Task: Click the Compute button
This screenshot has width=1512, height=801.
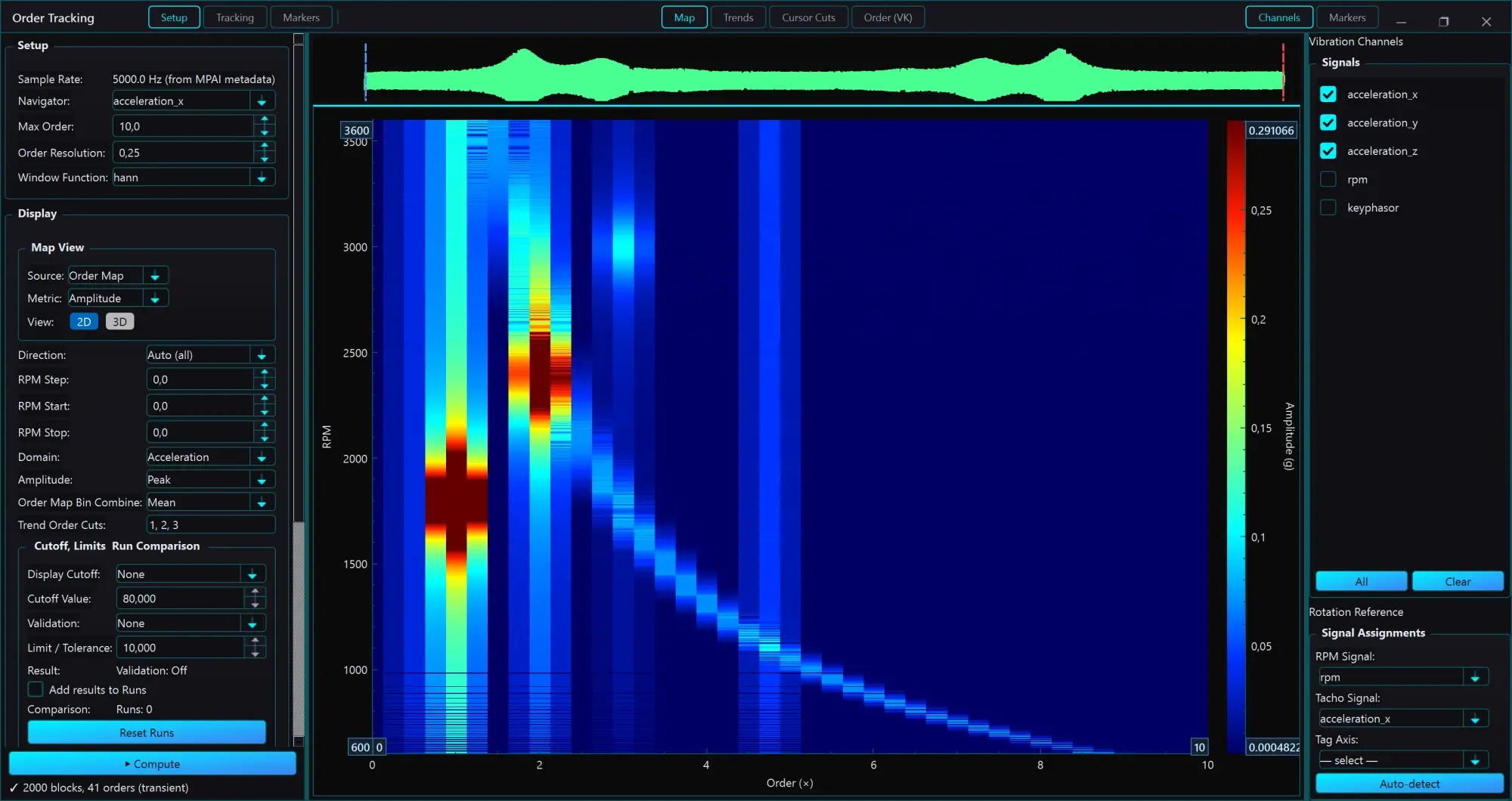Action: [152, 764]
